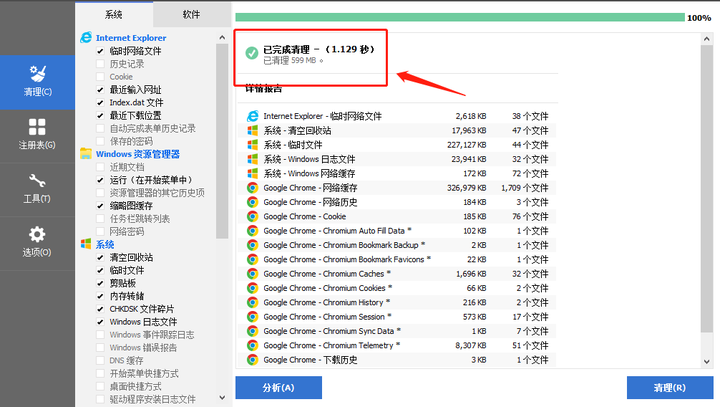Uncheck 最近输入网址 checkbox
The image size is (720, 407).
click(100, 89)
